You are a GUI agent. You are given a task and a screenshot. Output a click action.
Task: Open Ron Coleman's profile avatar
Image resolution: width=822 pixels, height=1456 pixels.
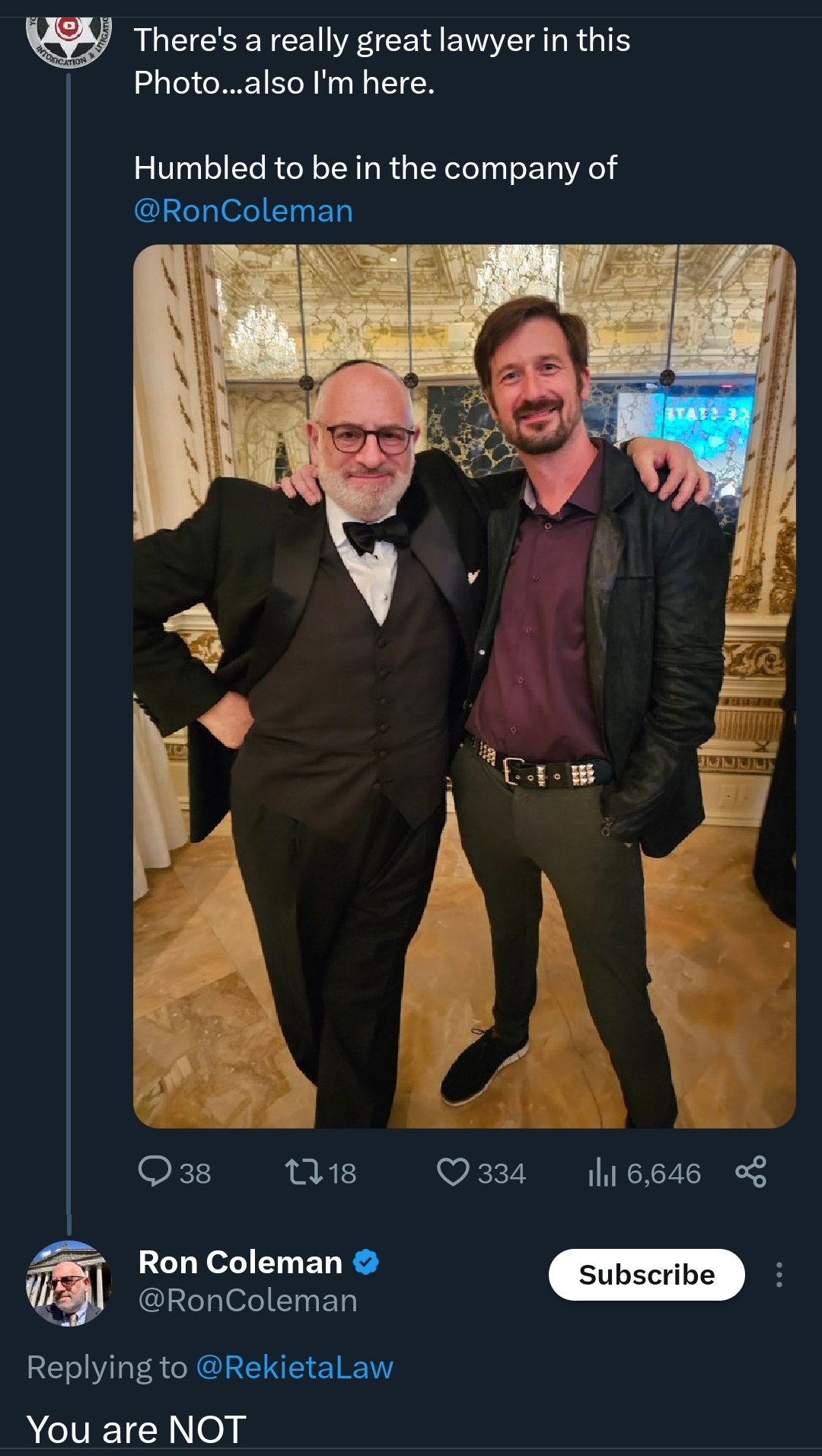pos(68,1283)
